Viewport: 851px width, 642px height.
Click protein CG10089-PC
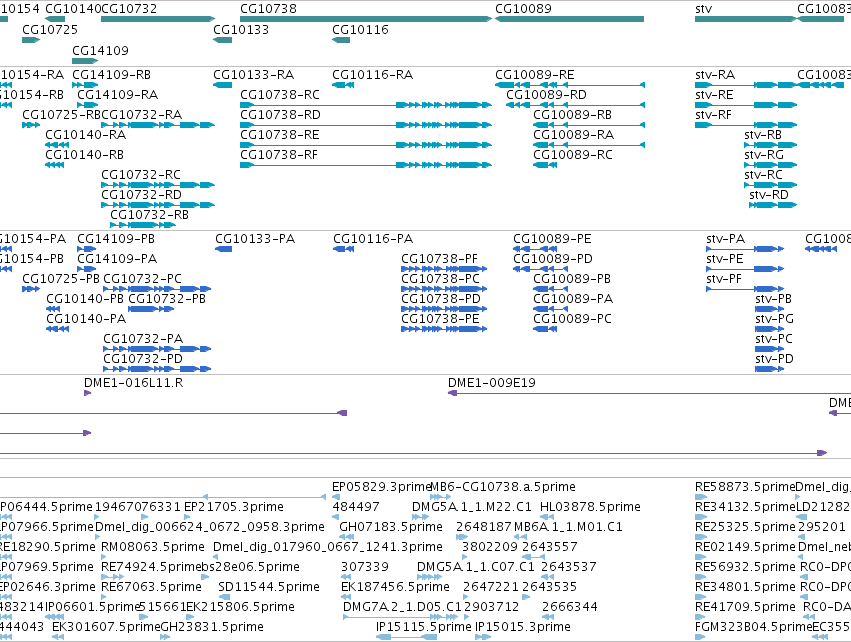[x=545, y=329]
